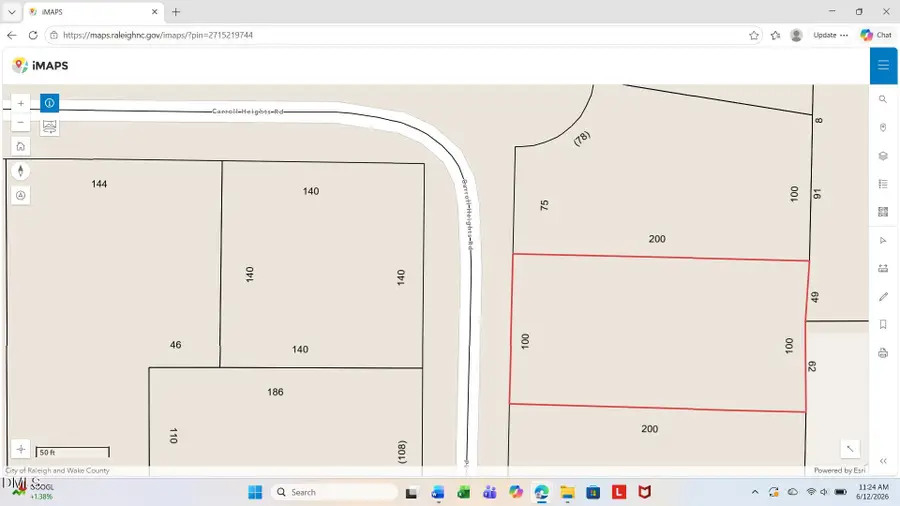This screenshot has height=506, width=900.
Task: Open Copilot Chat in the browser
Action: coord(876,35)
